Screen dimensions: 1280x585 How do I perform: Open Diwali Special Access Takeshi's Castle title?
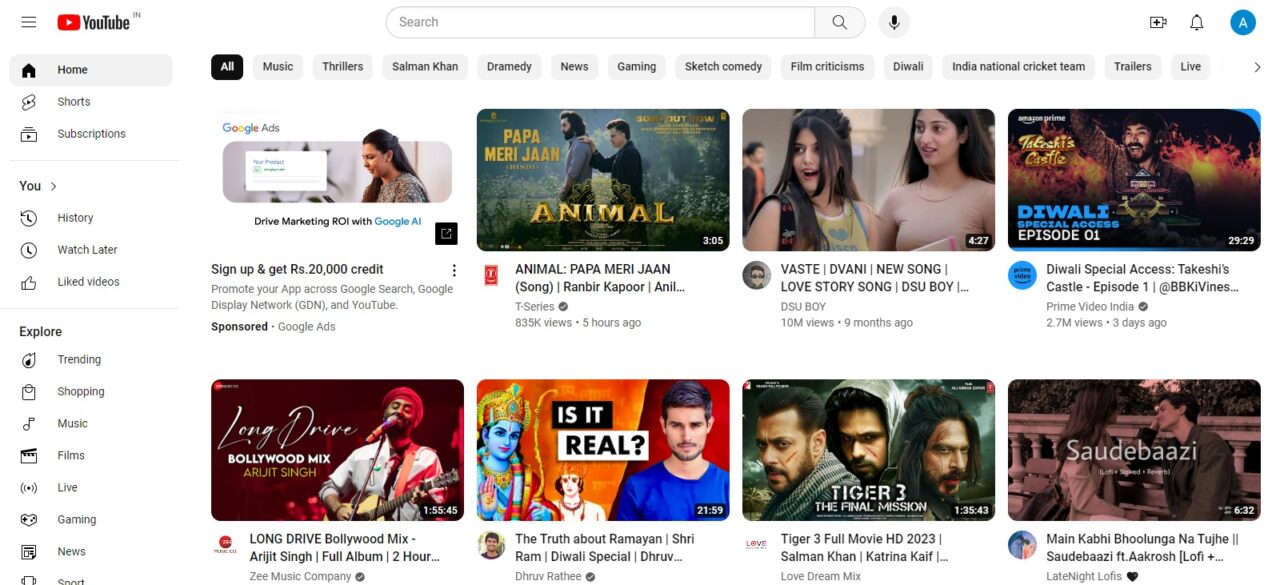click(x=1143, y=278)
